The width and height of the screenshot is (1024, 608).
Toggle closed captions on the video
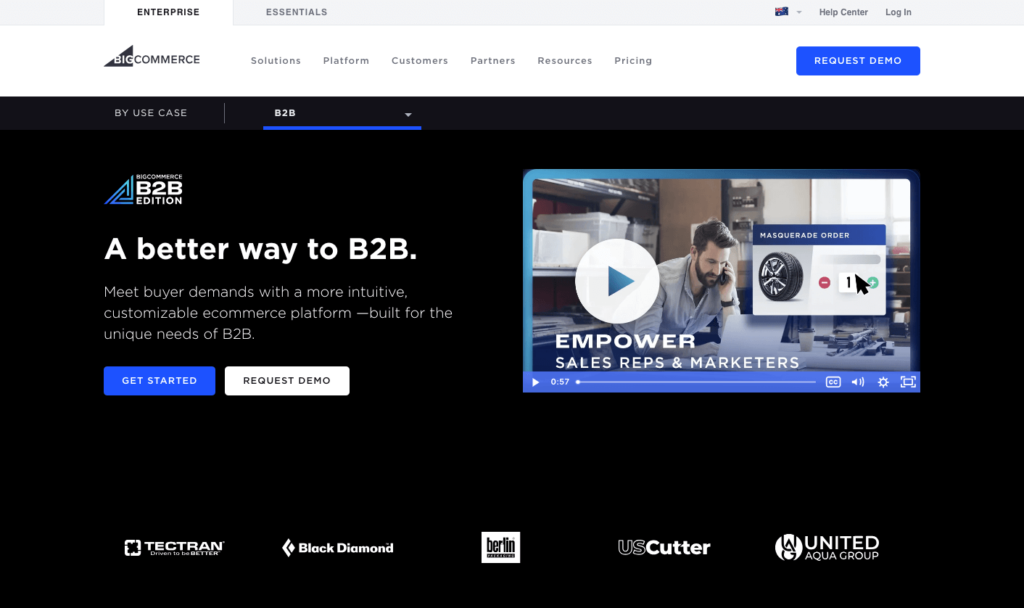click(833, 382)
